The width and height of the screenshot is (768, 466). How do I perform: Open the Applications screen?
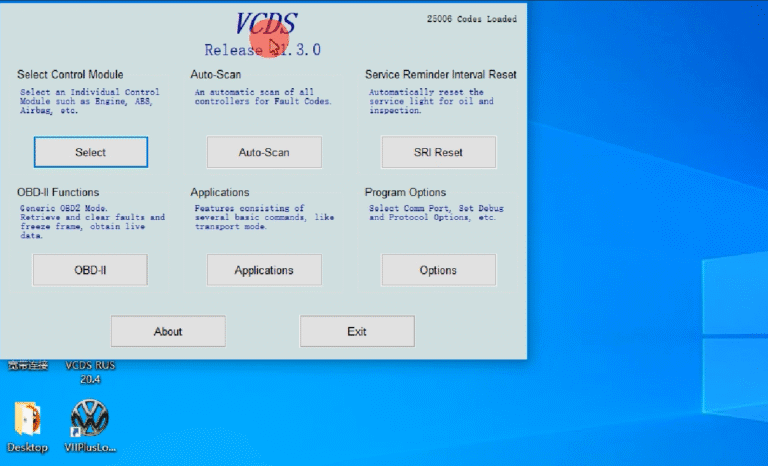tap(264, 270)
